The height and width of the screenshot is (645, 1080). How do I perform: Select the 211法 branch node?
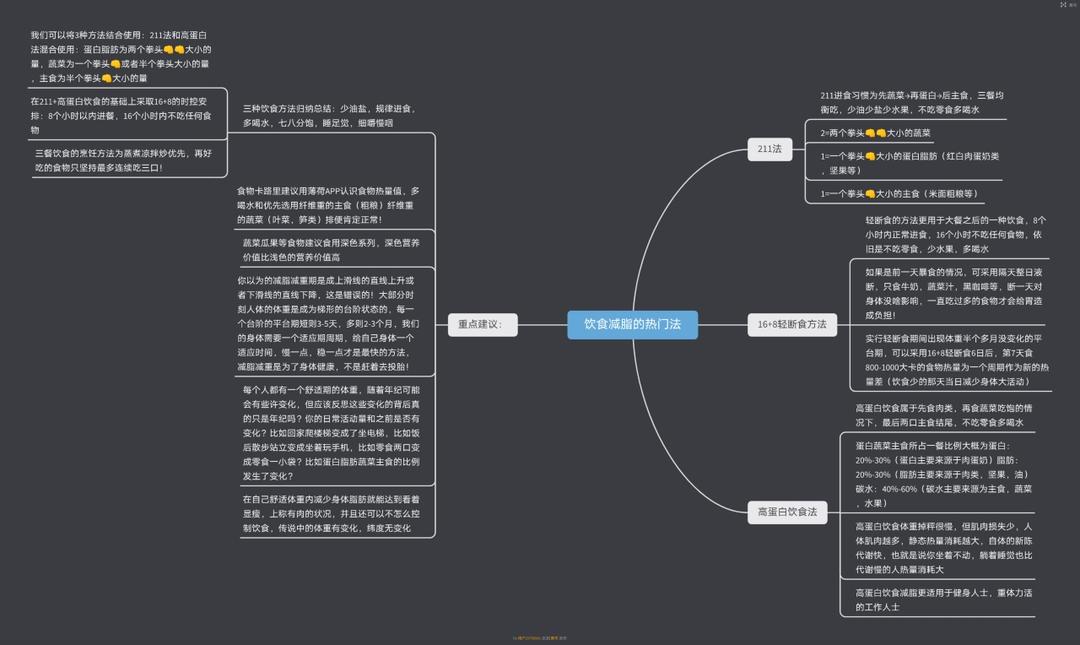point(769,149)
